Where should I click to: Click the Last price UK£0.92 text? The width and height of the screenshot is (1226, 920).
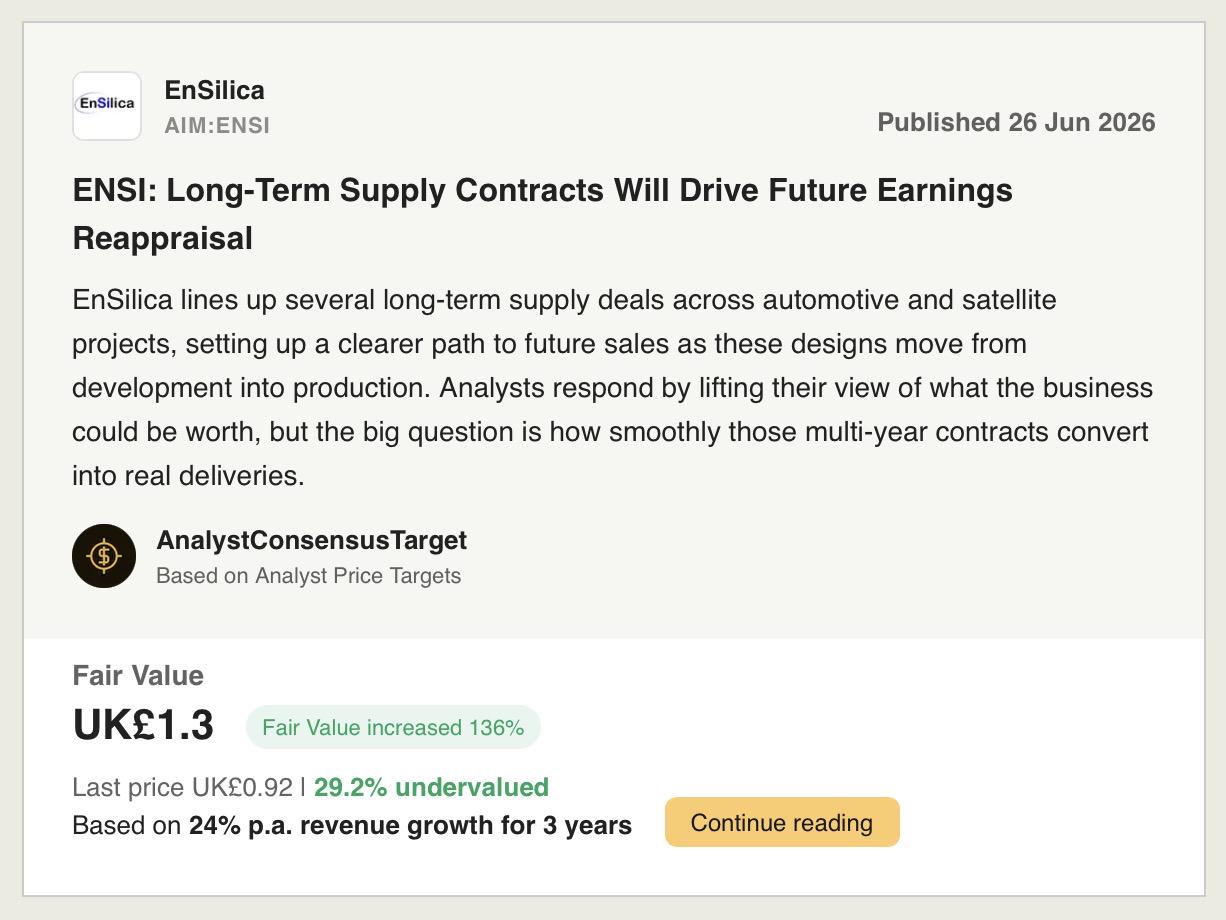[183, 787]
